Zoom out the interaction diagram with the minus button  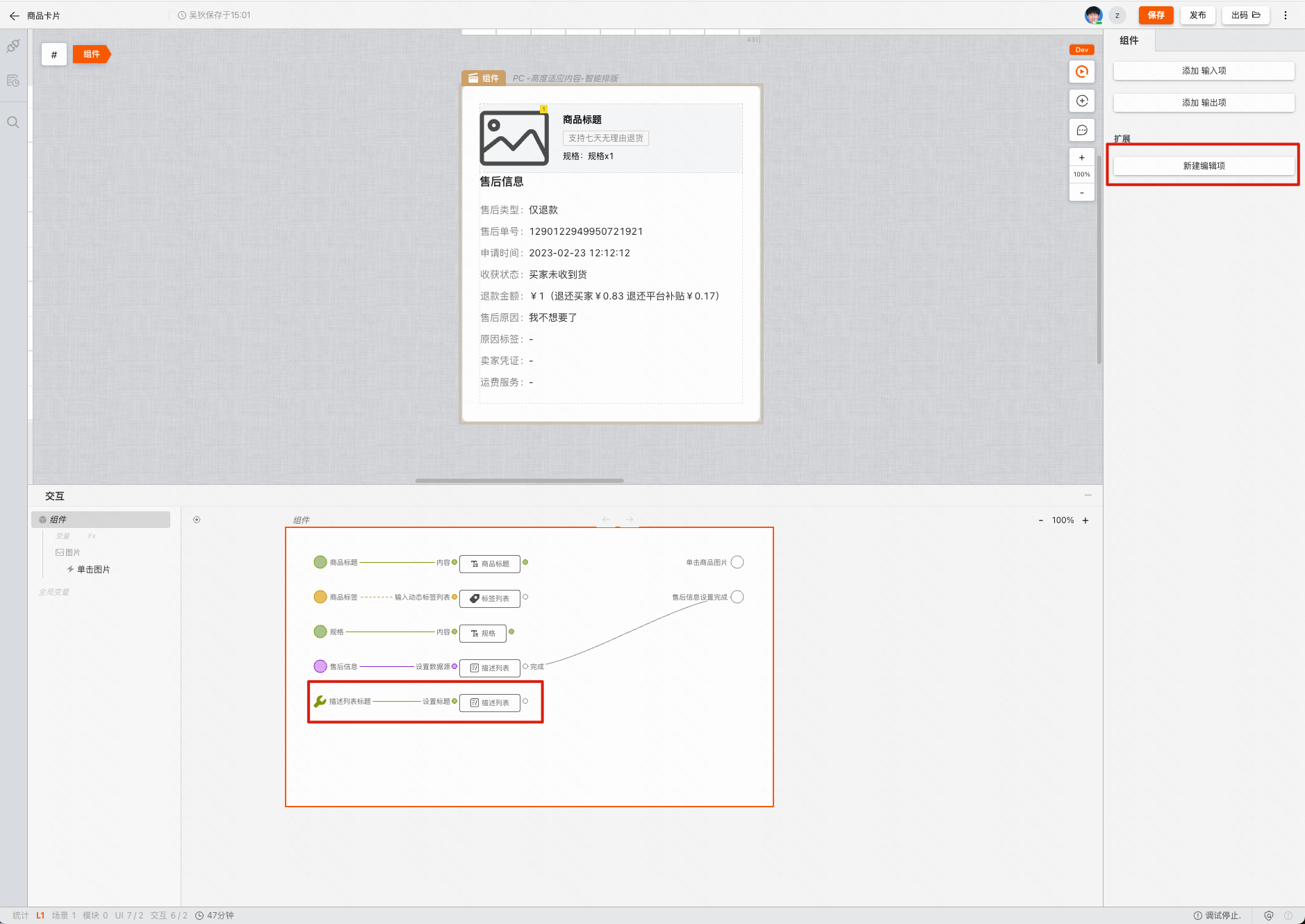click(x=1041, y=520)
